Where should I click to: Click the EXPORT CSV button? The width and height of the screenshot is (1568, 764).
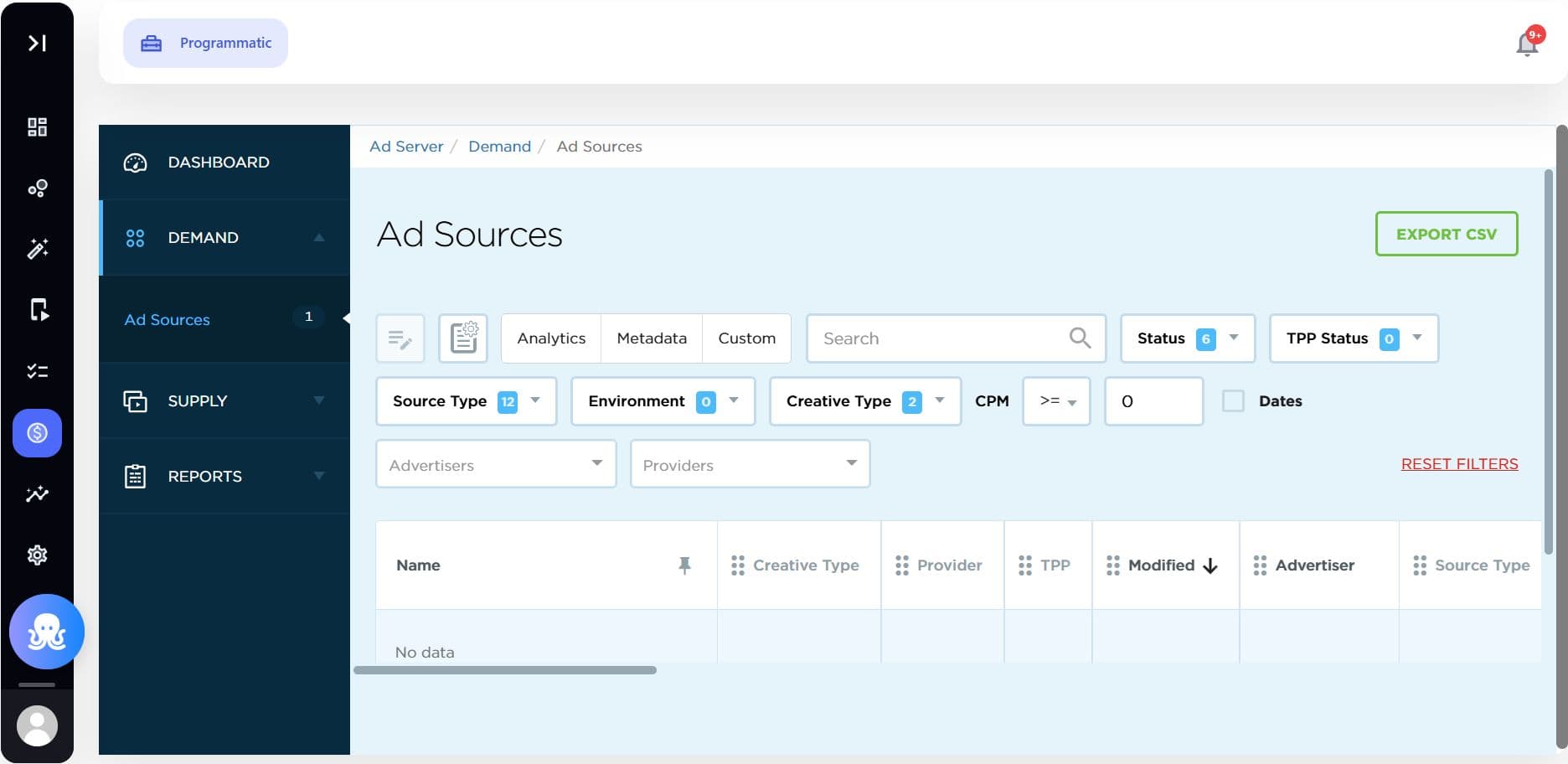1447,234
